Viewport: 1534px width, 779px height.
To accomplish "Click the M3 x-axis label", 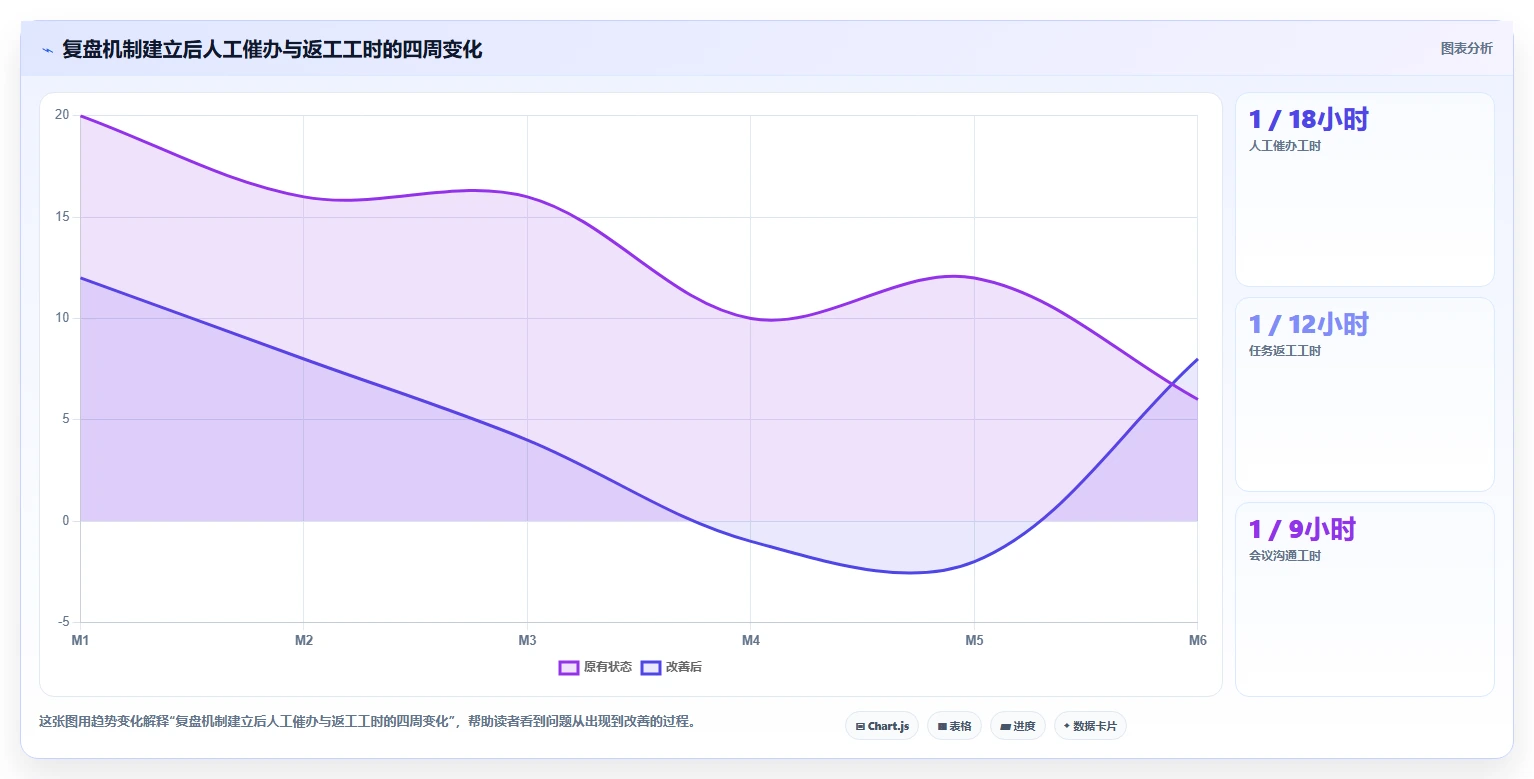I will tap(527, 640).
